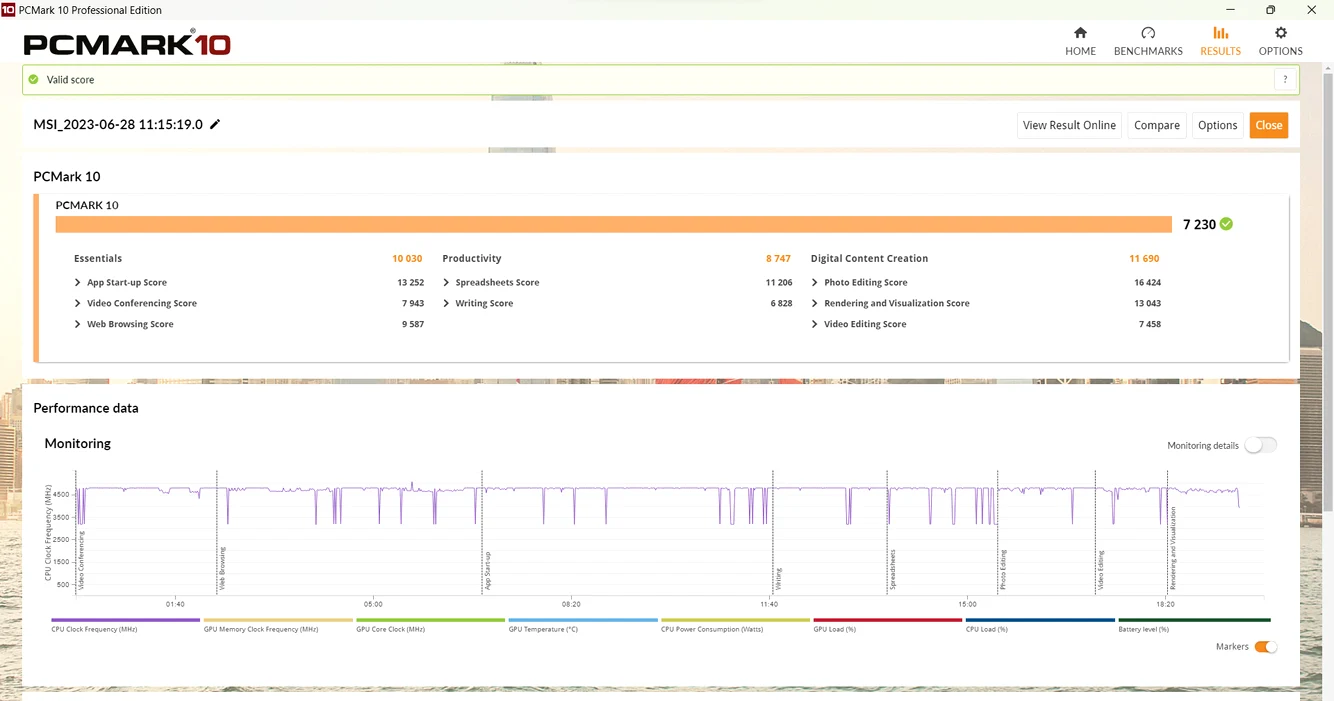Select GPU Temperature blue legend
The height and width of the screenshot is (701, 1334).
click(x=583, y=625)
